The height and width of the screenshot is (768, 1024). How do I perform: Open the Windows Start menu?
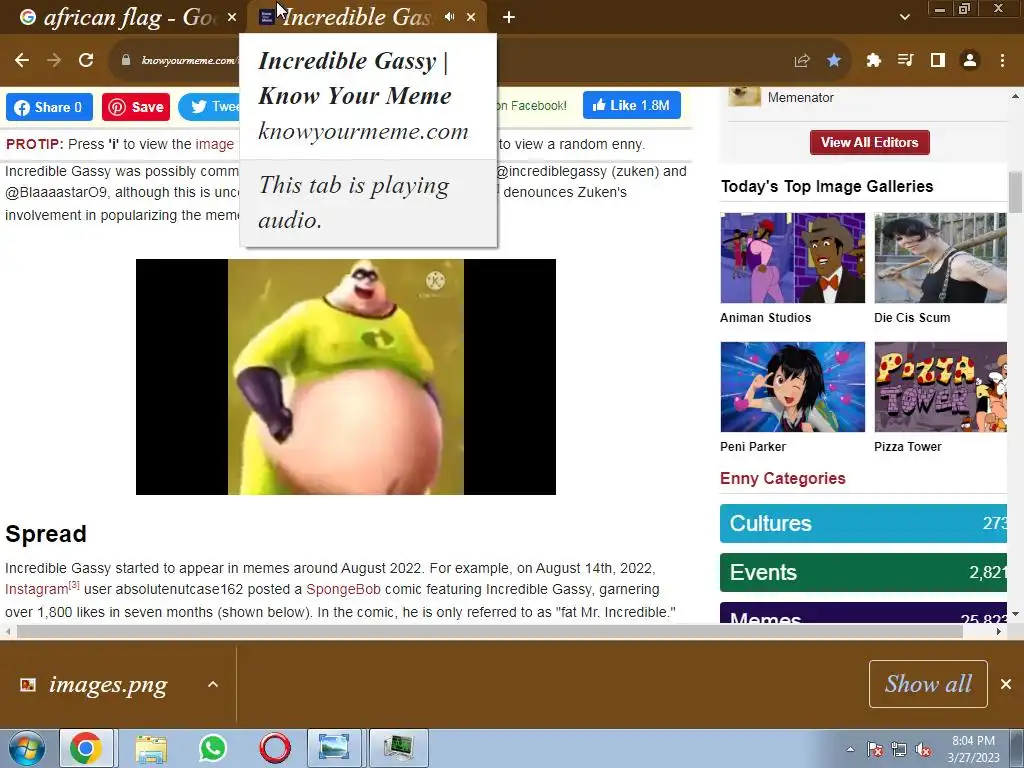(x=26, y=748)
